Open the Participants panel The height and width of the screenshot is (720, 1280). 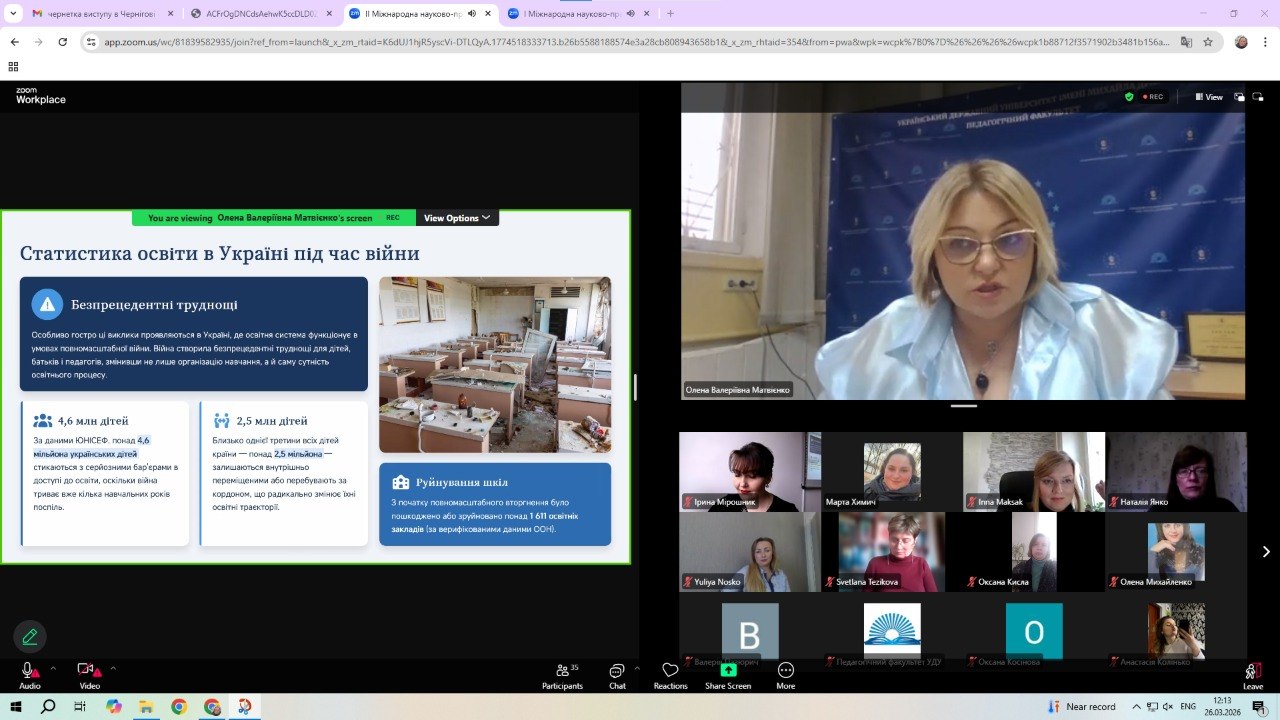coord(562,674)
